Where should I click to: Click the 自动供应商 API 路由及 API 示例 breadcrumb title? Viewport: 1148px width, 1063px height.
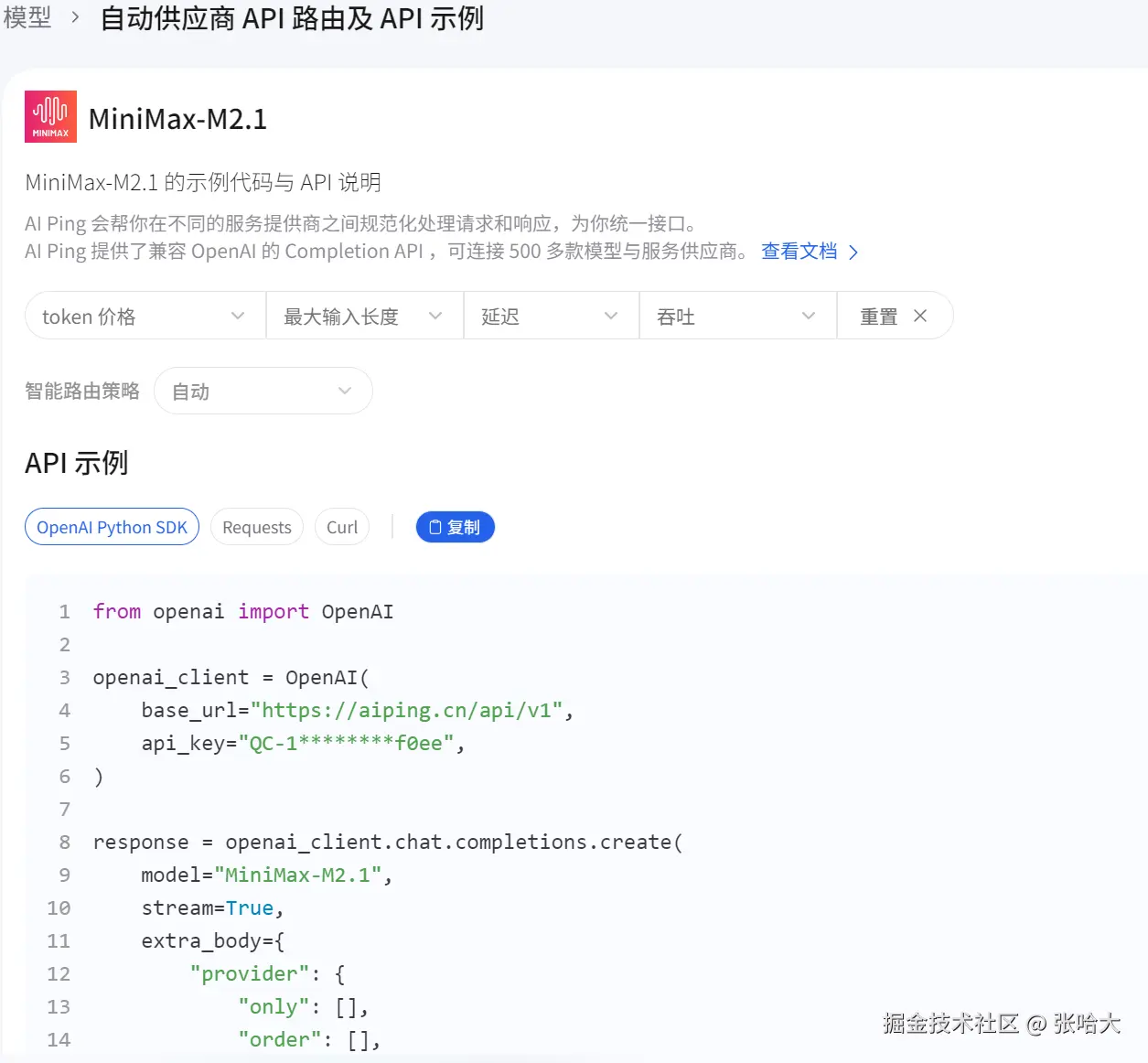(292, 17)
